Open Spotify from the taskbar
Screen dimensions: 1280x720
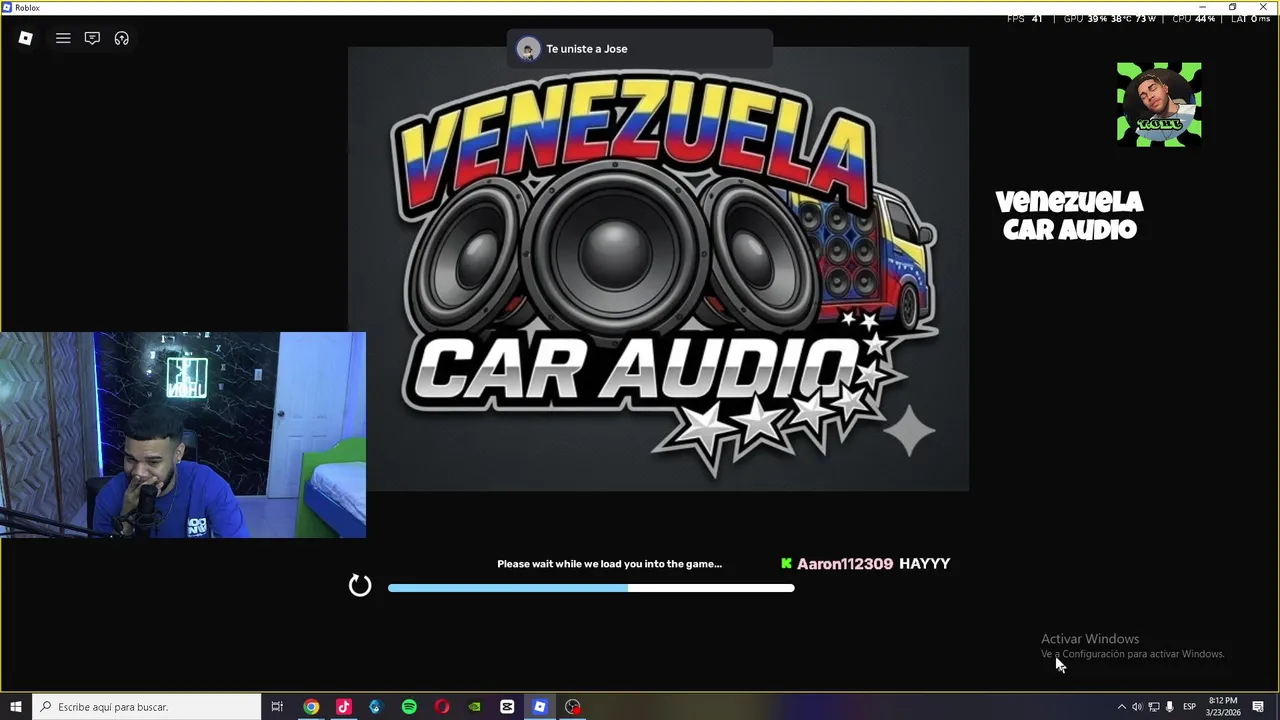click(x=409, y=707)
